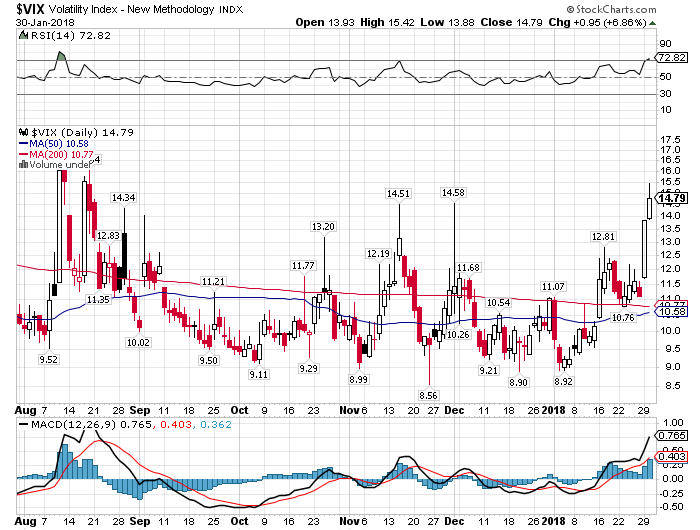Click the green up-arrow next to Chg
Viewport: 700px width, 530px height.
coord(652,23)
